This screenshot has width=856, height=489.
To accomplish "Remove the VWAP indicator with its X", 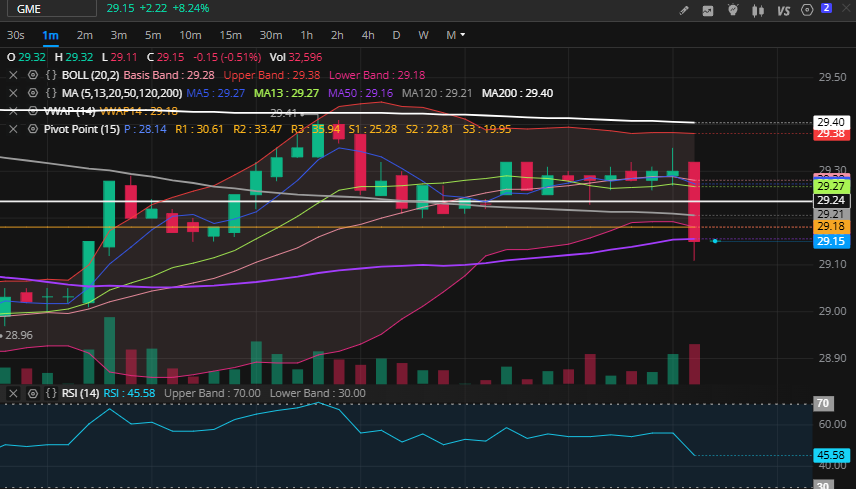I will 14,111.
